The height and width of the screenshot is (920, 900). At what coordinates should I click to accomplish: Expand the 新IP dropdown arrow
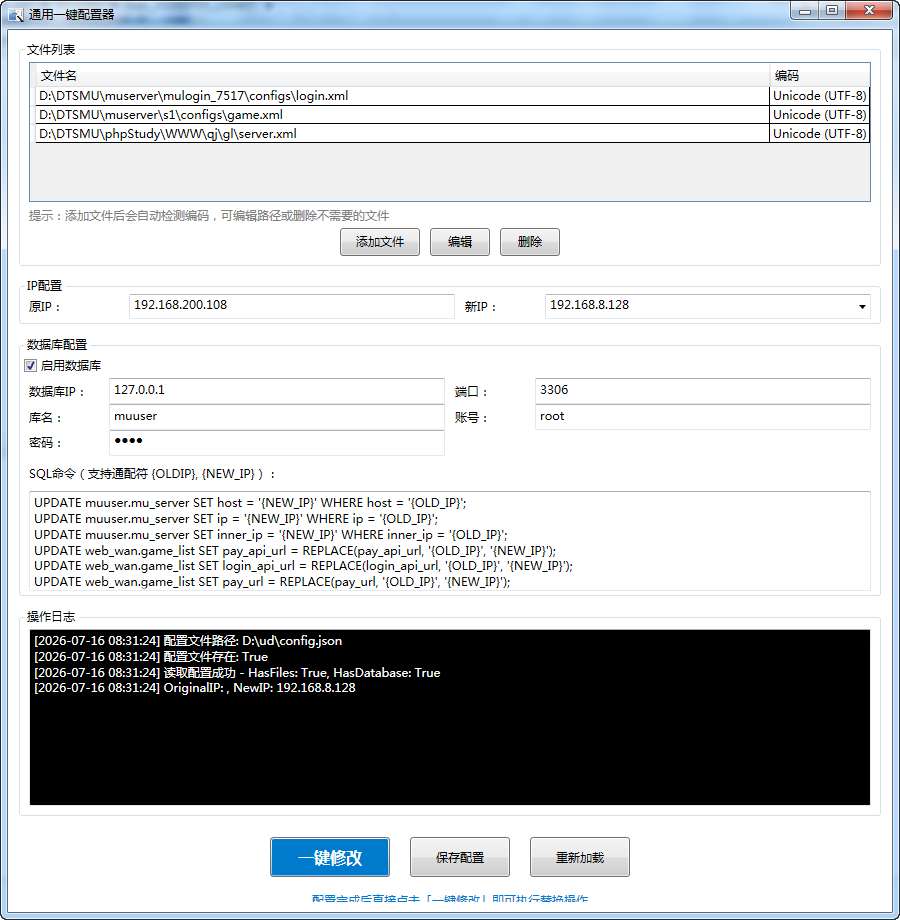tap(862, 306)
